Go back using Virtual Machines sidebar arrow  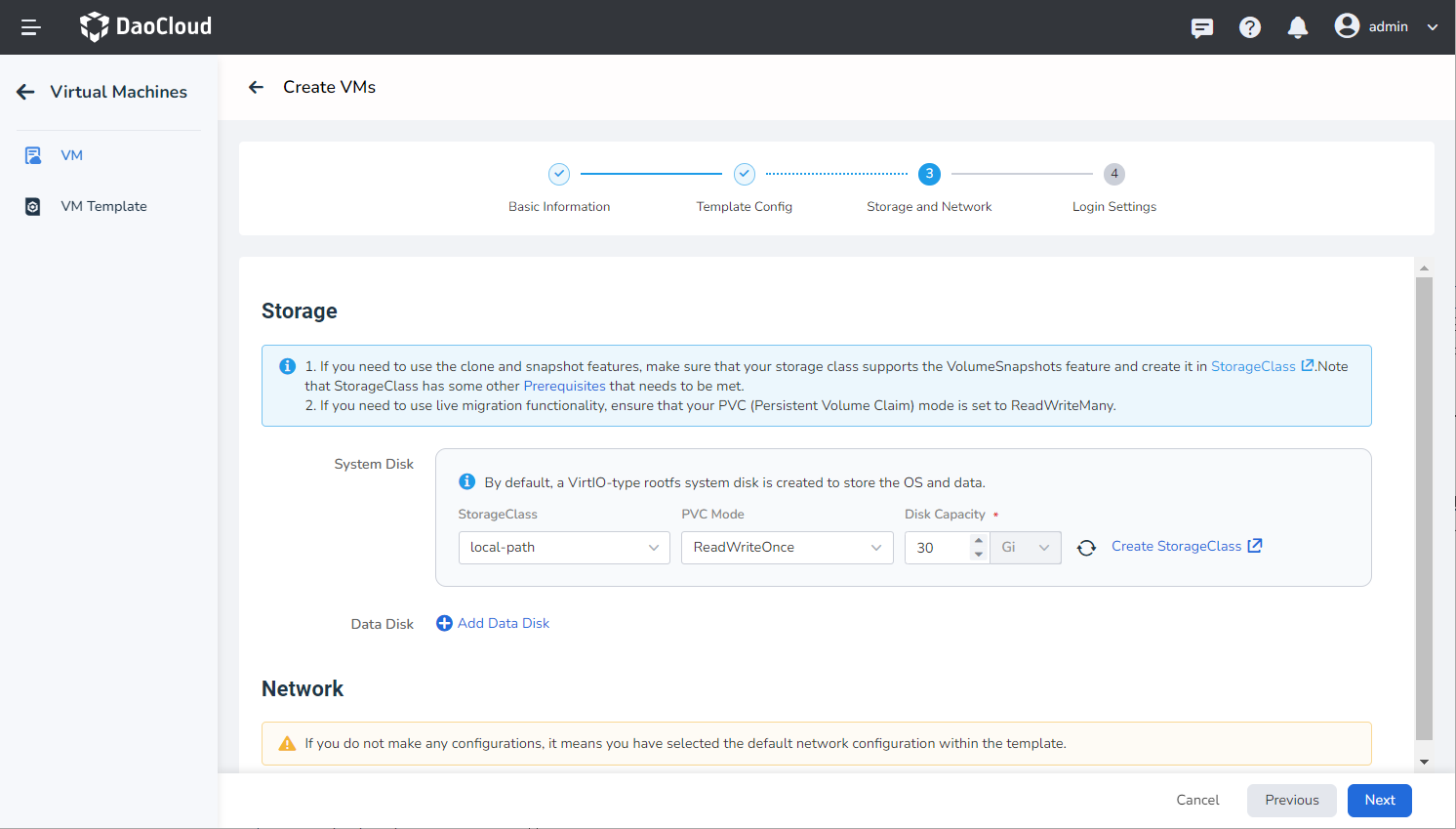point(25,92)
